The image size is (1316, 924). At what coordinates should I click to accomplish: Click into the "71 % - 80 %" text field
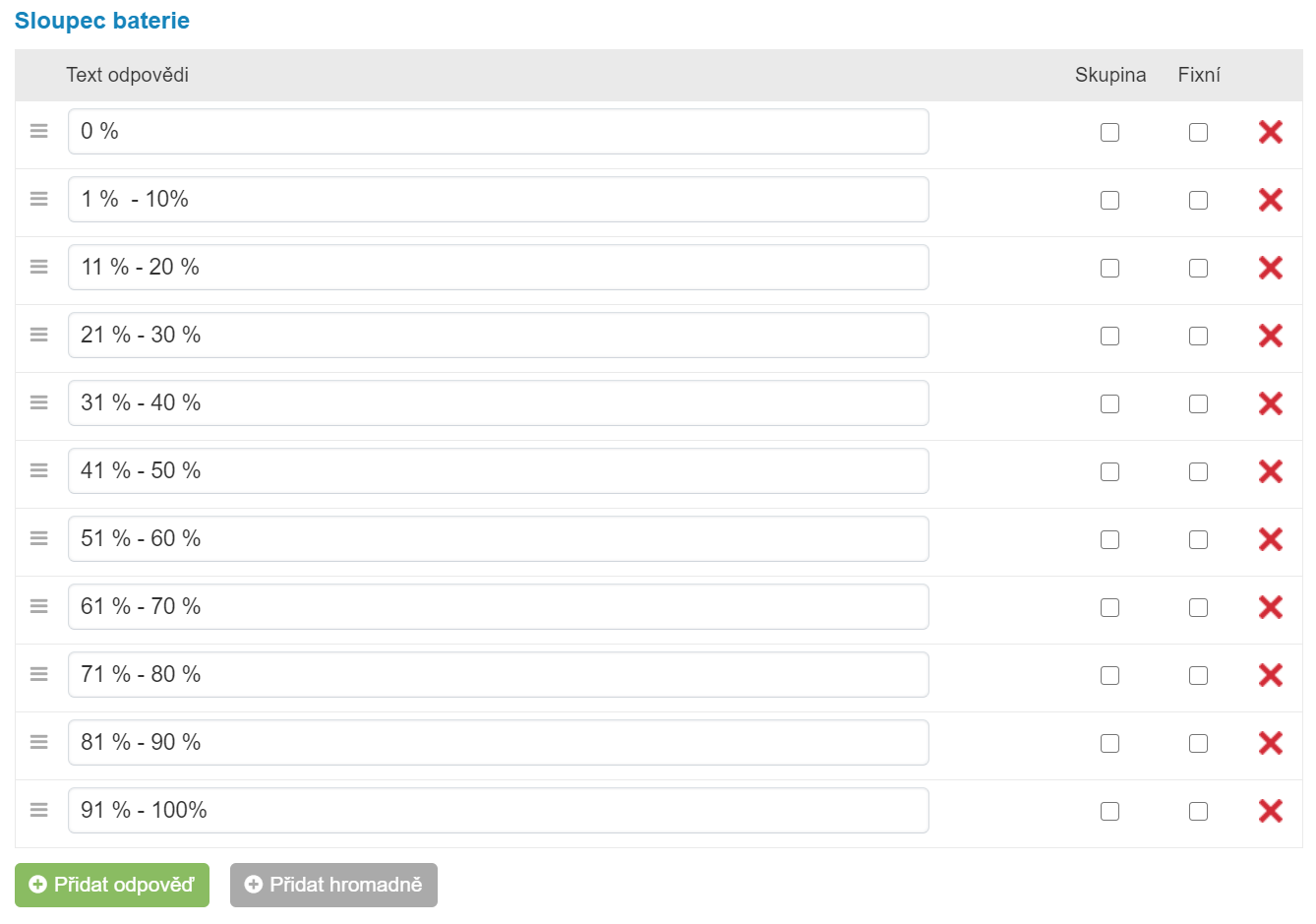click(x=498, y=675)
